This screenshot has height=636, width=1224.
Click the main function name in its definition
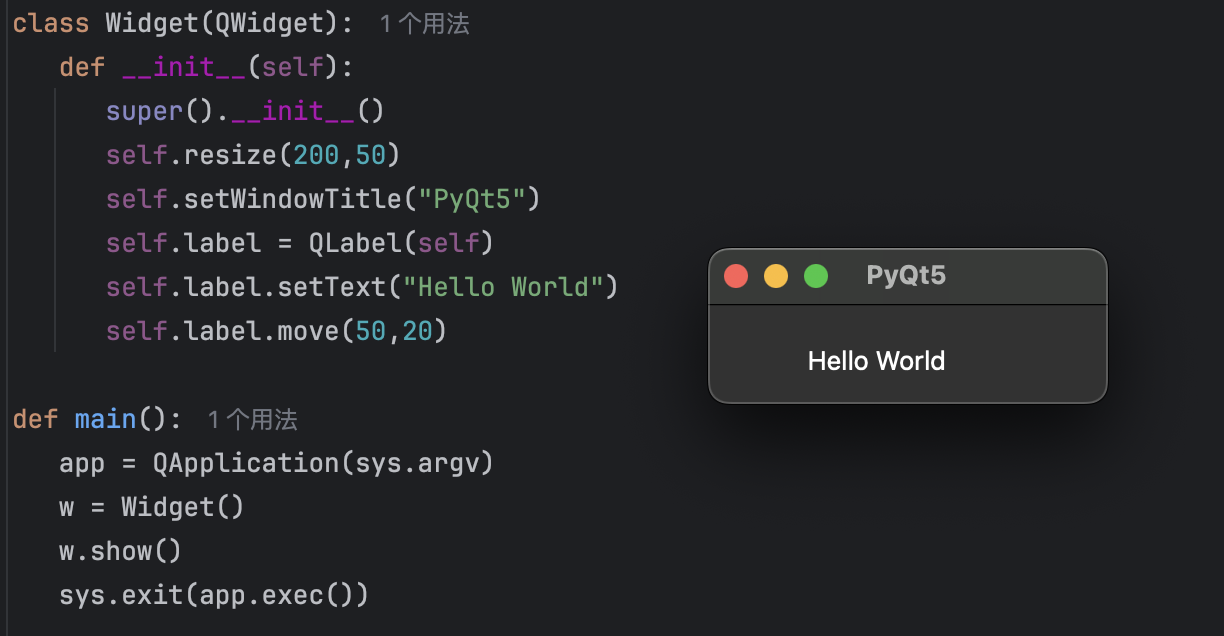coord(105,419)
